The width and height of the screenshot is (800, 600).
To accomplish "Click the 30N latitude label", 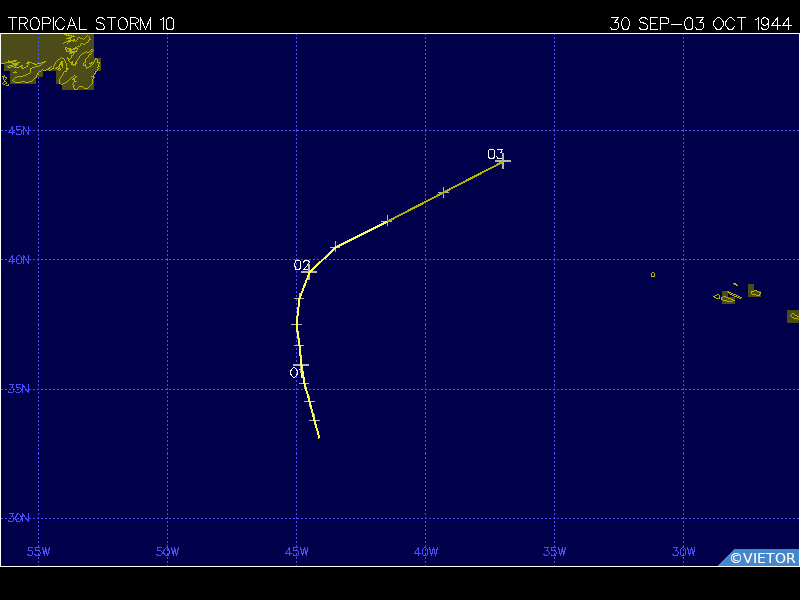I will (18, 518).
